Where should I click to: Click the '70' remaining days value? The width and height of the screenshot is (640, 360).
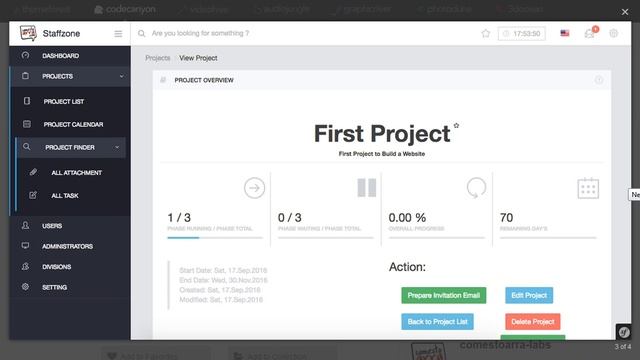[x=506, y=218]
